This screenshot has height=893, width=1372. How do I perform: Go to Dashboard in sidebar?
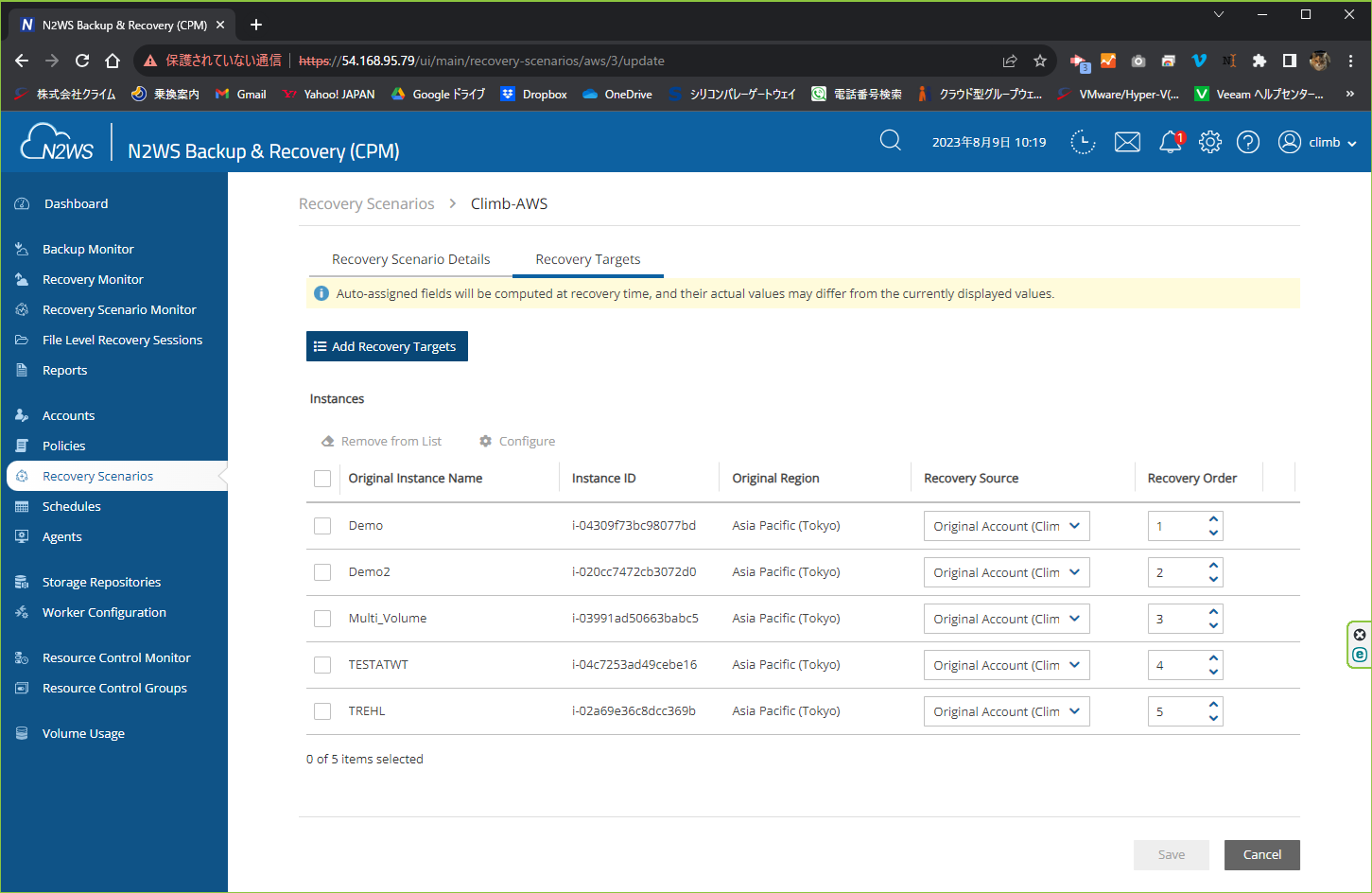coord(76,203)
